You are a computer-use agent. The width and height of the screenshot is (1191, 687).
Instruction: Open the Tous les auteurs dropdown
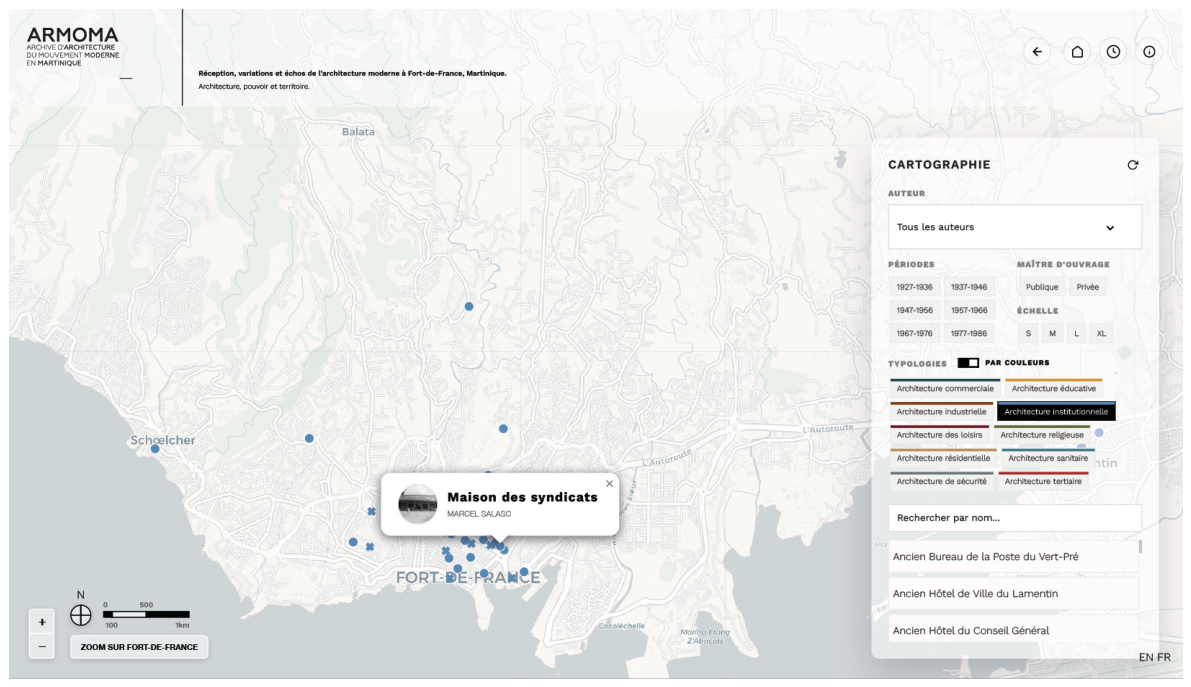point(1014,227)
